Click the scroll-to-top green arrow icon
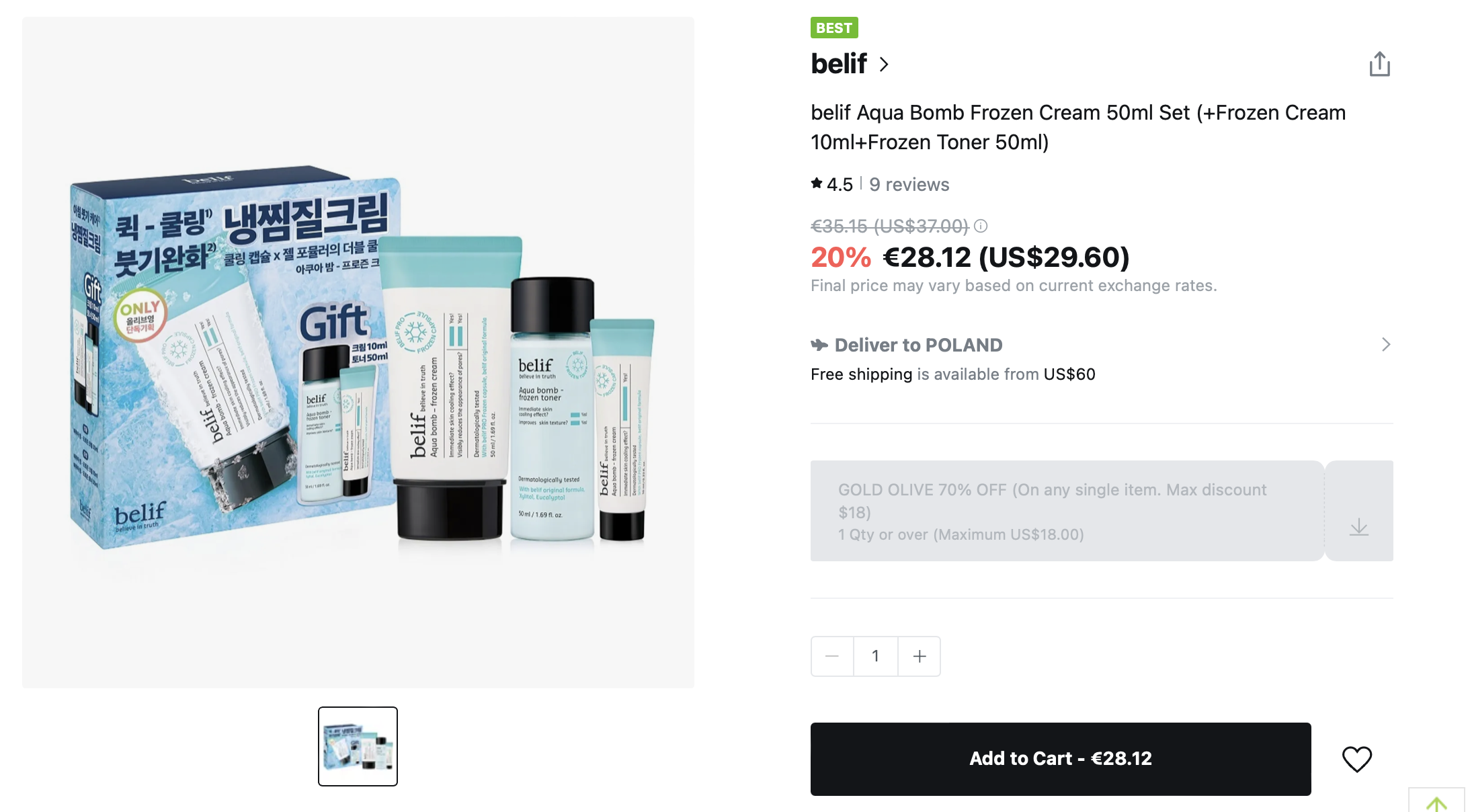The image size is (1468, 812). click(1436, 803)
